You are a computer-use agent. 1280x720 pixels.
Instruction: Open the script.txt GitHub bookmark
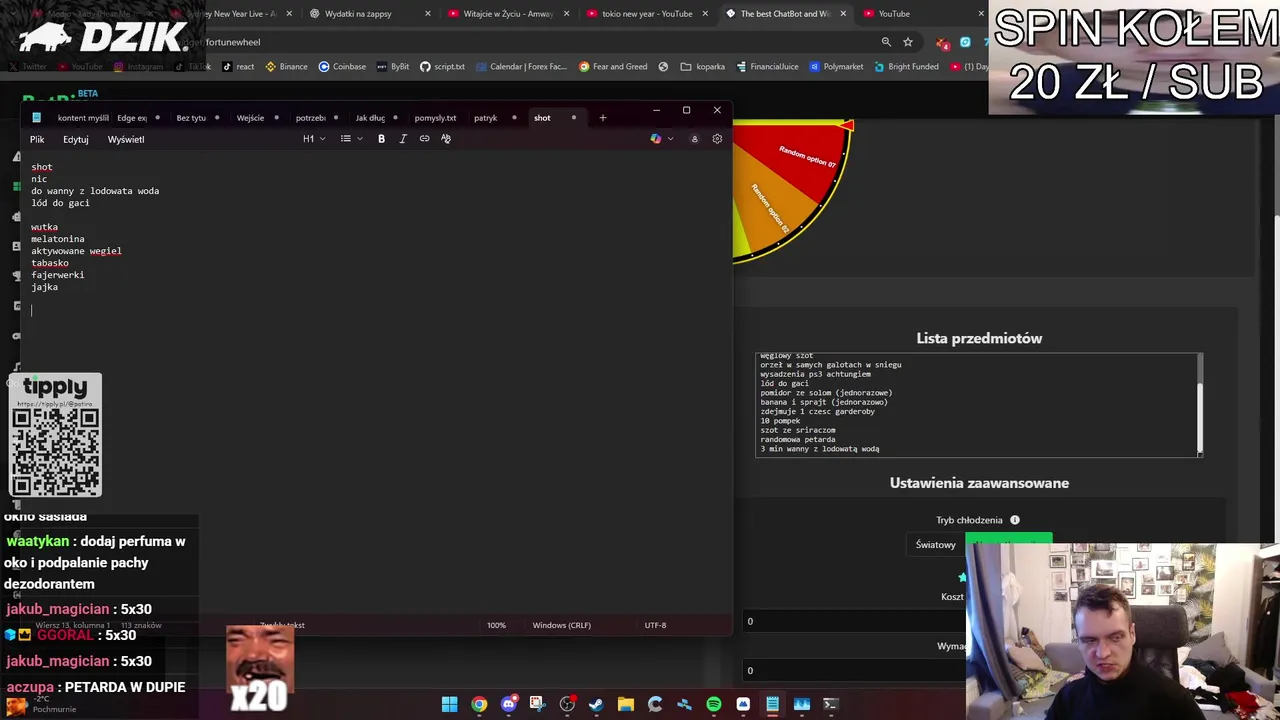click(442, 67)
